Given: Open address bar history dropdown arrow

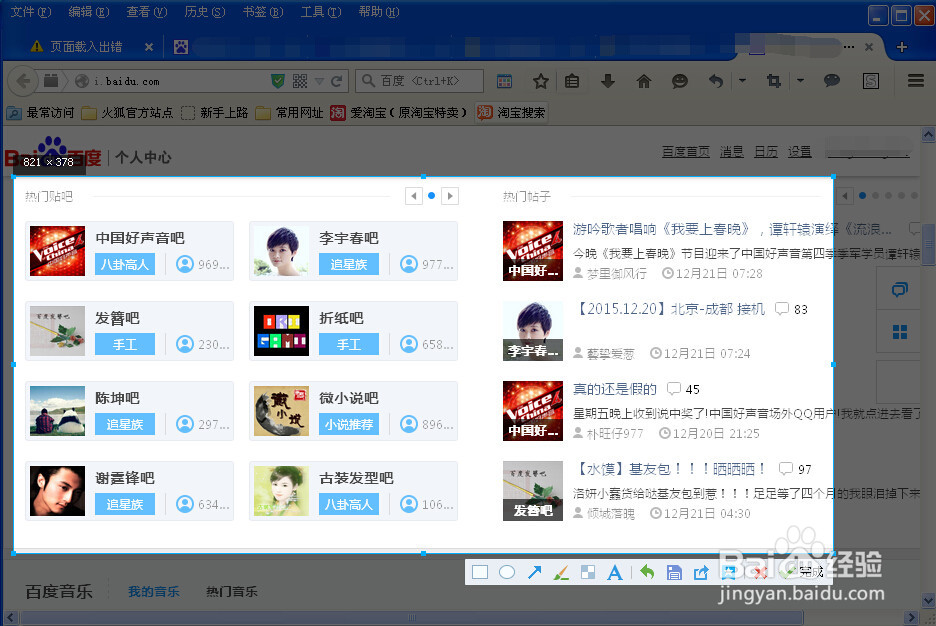Looking at the screenshot, I should click(x=319, y=81).
